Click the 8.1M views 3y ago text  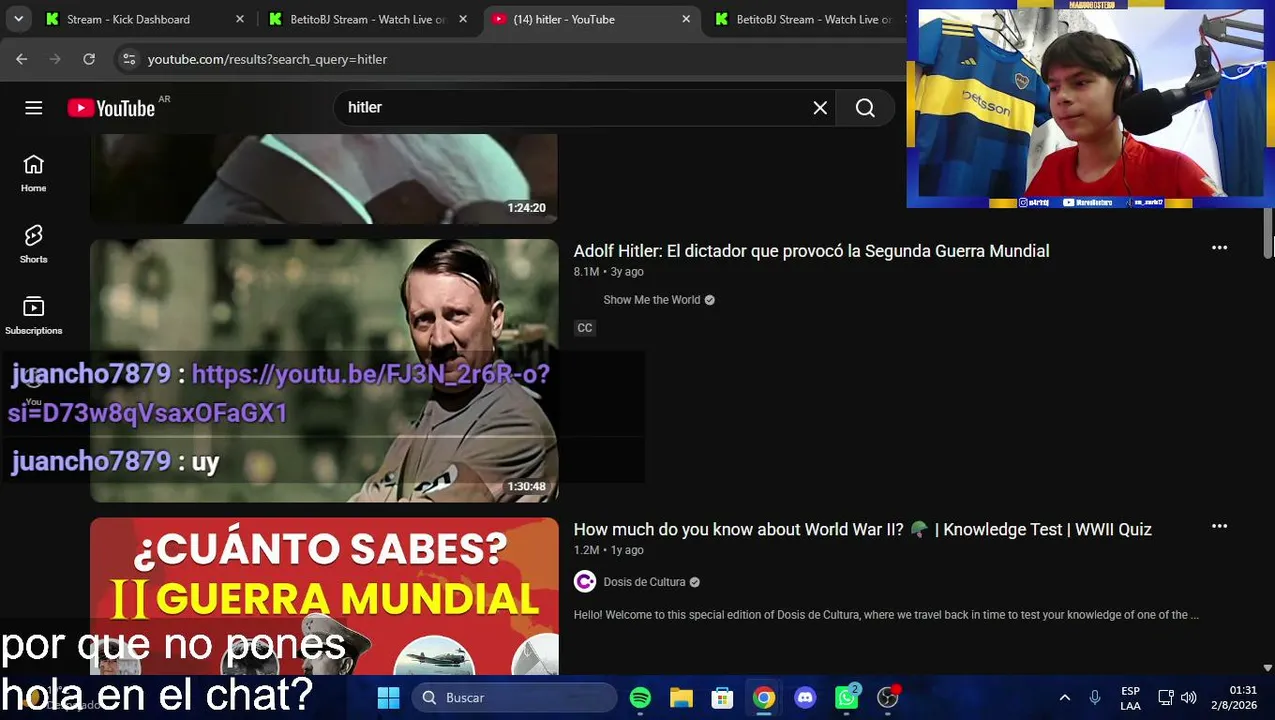click(608, 272)
